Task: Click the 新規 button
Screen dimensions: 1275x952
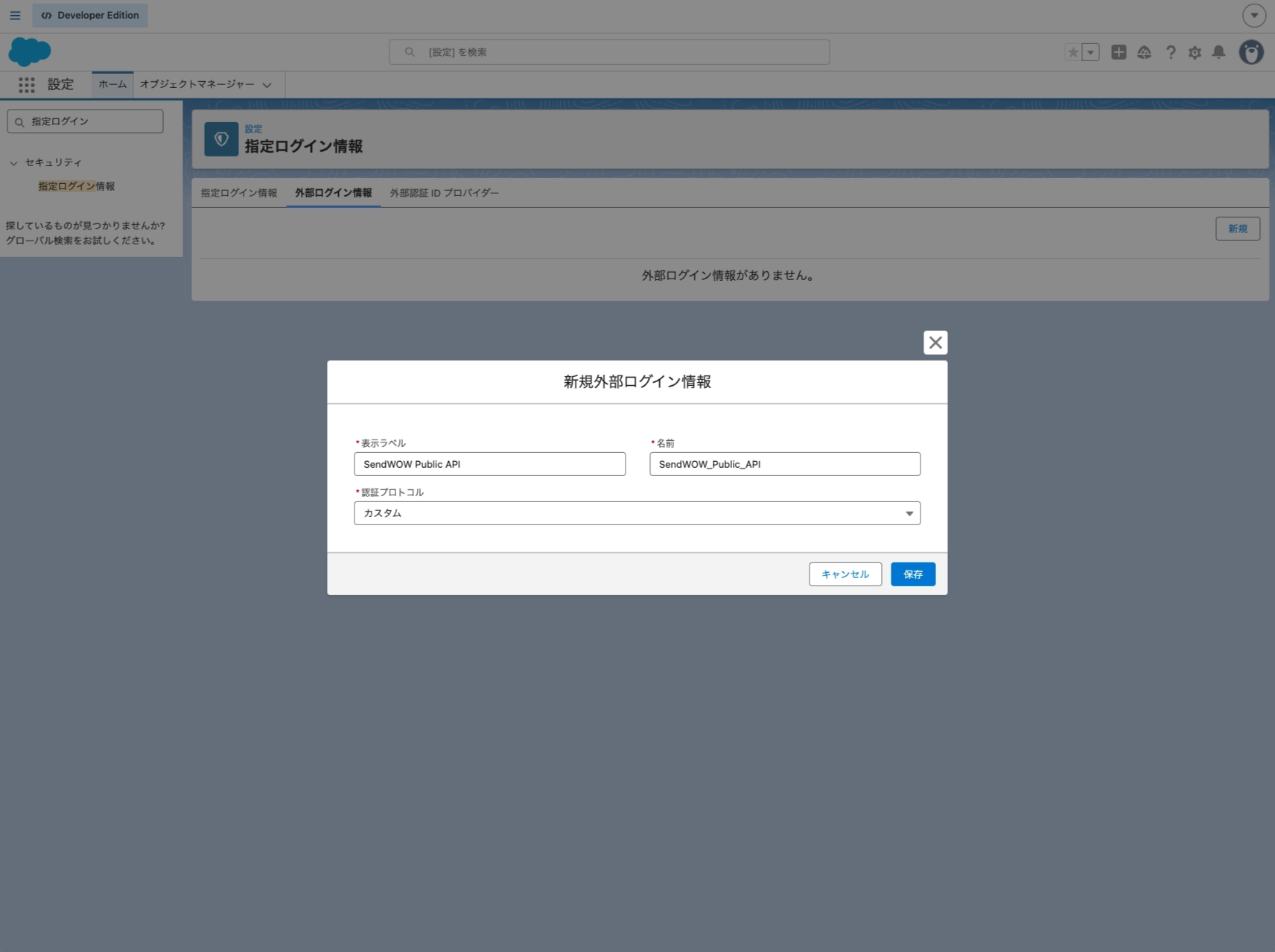Action: (x=1238, y=229)
